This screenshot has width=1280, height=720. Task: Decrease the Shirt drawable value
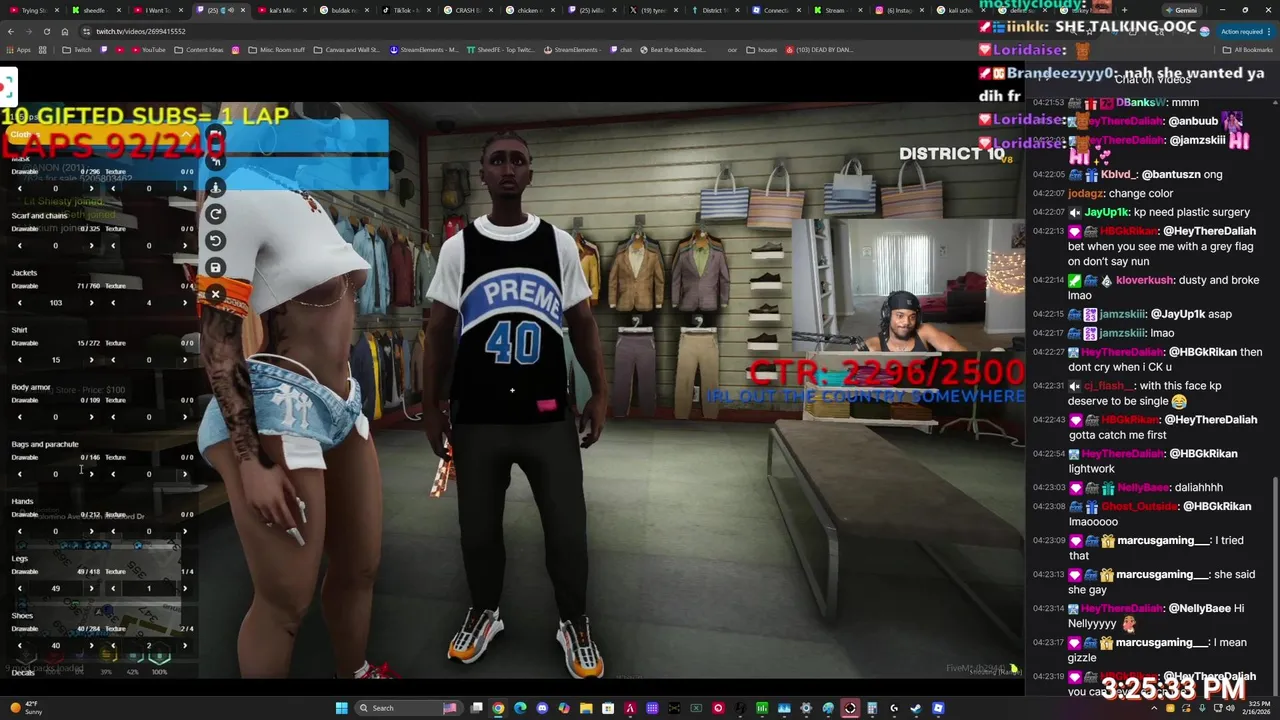coord(19,359)
